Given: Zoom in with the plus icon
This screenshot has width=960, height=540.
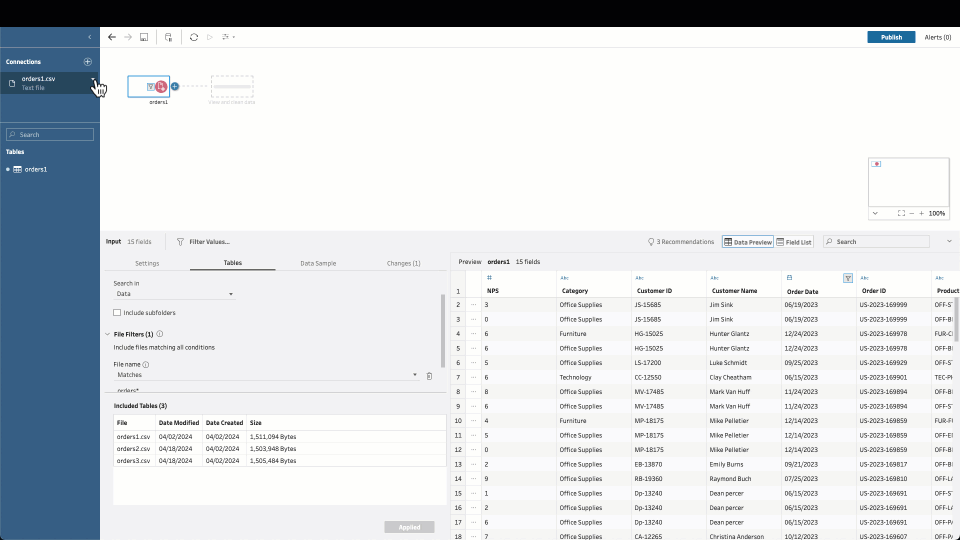Looking at the screenshot, I should tap(921, 213).
